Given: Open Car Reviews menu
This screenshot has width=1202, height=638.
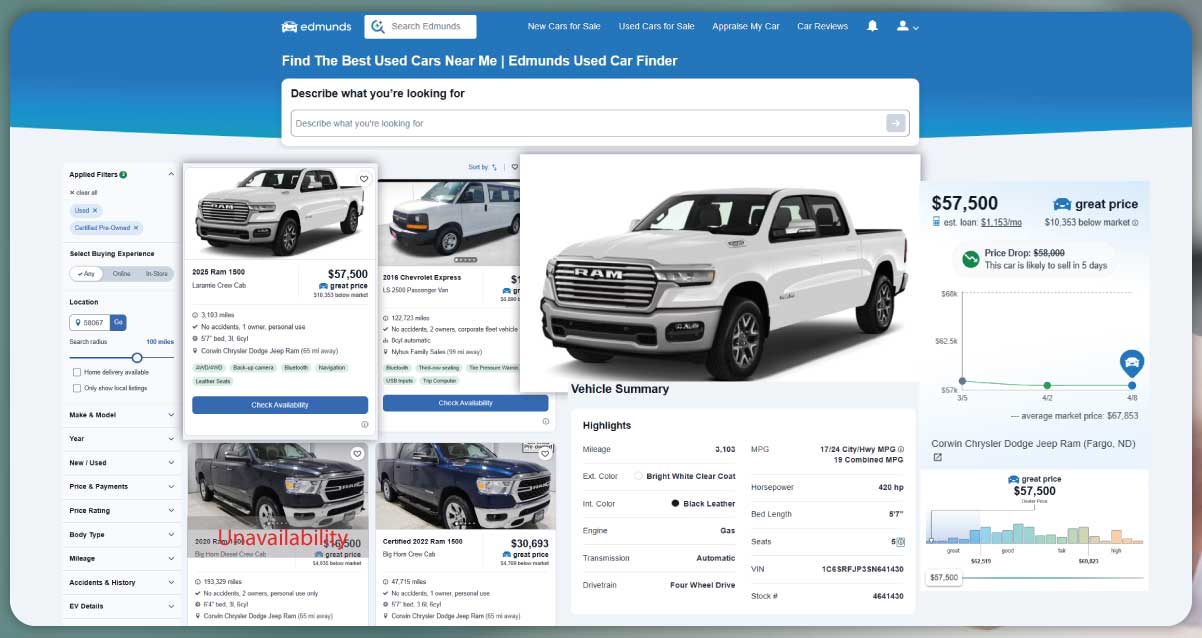Looking at the screenshot, I should coord(822,27).
